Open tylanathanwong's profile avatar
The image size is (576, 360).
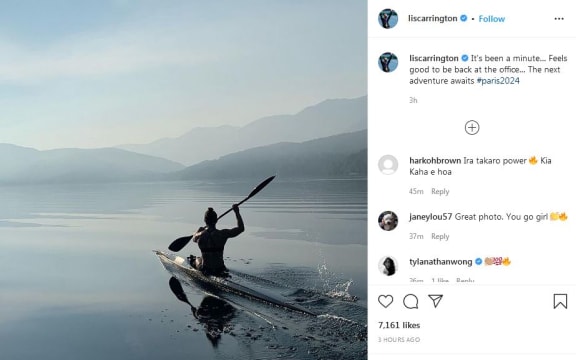[x=388, y=266]
